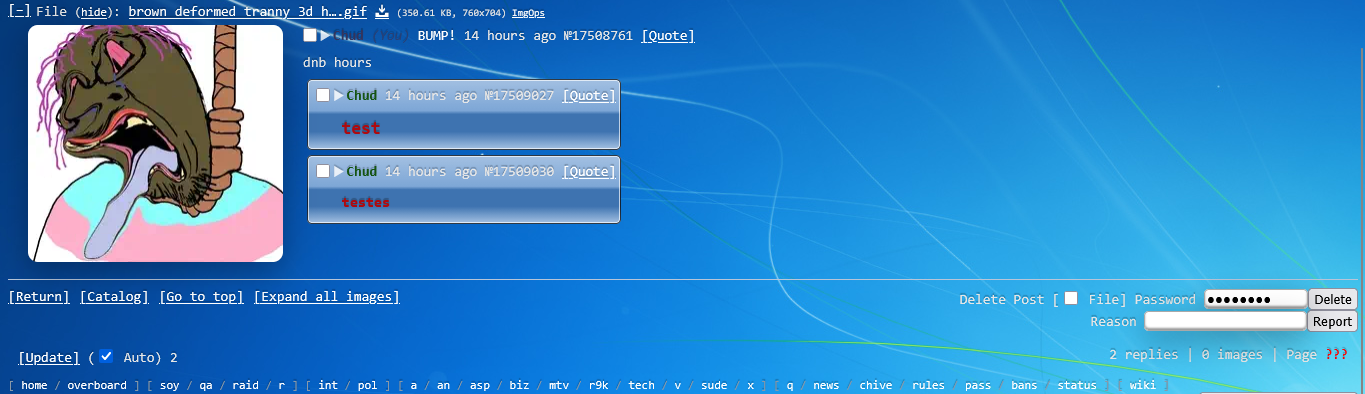Tick the checkbox on reply 17509027
Viewport: 1365px width, 394px height.
(323, 96)
